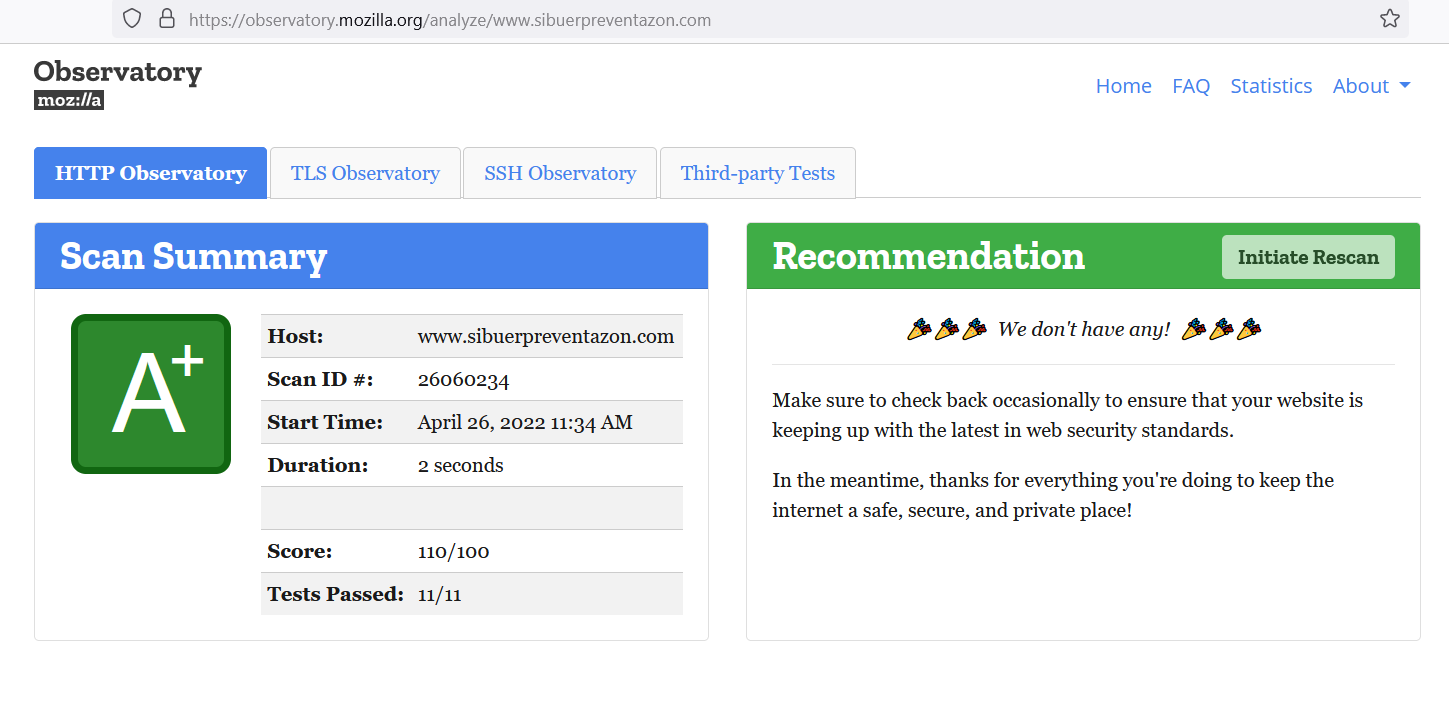Click a carrot emoji in Recommendation panel

(920, 327)
